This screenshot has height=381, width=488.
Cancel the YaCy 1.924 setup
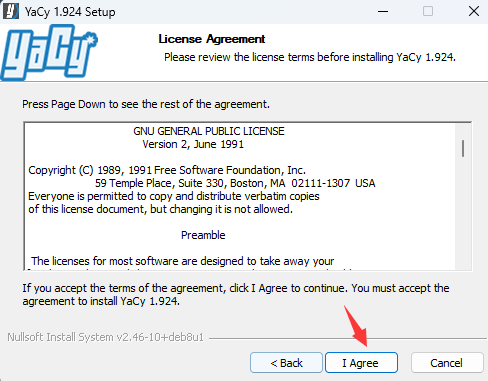click(447, 362)
